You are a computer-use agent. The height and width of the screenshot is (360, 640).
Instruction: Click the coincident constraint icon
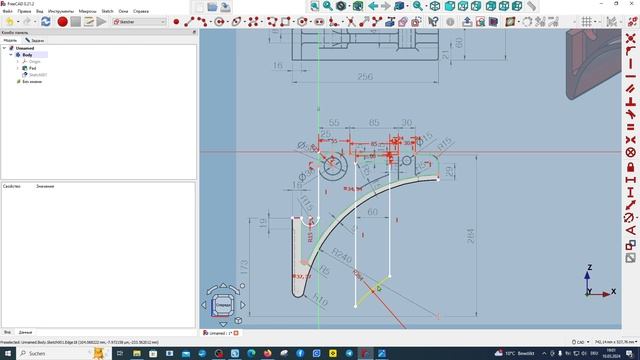(631, 38)
